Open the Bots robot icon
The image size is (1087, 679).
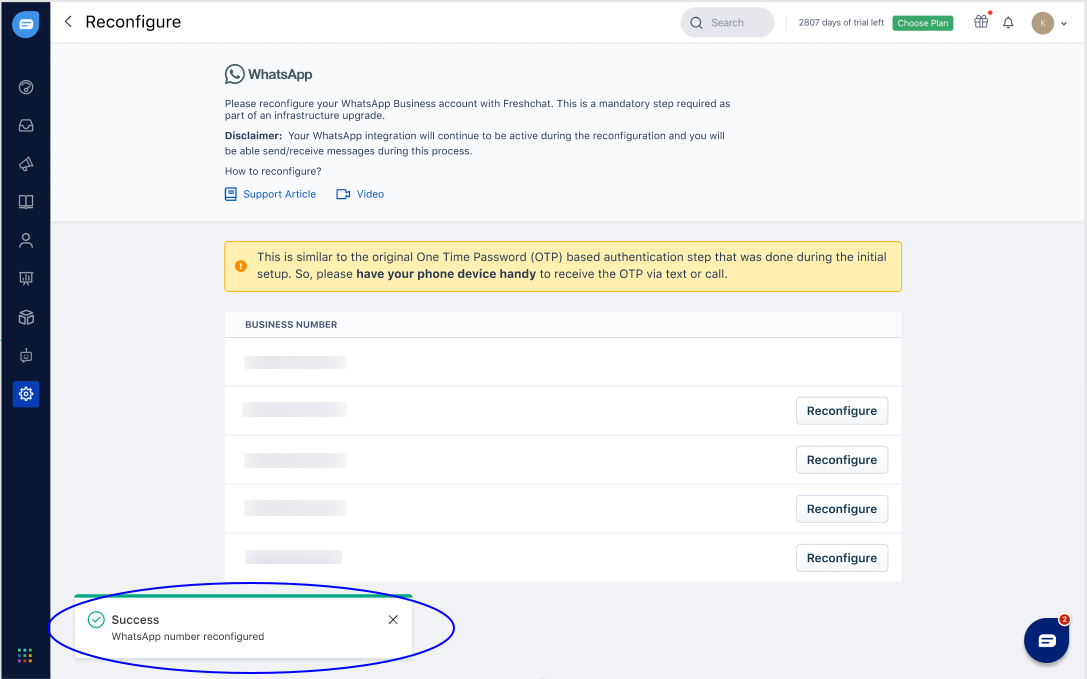[26, 355]
